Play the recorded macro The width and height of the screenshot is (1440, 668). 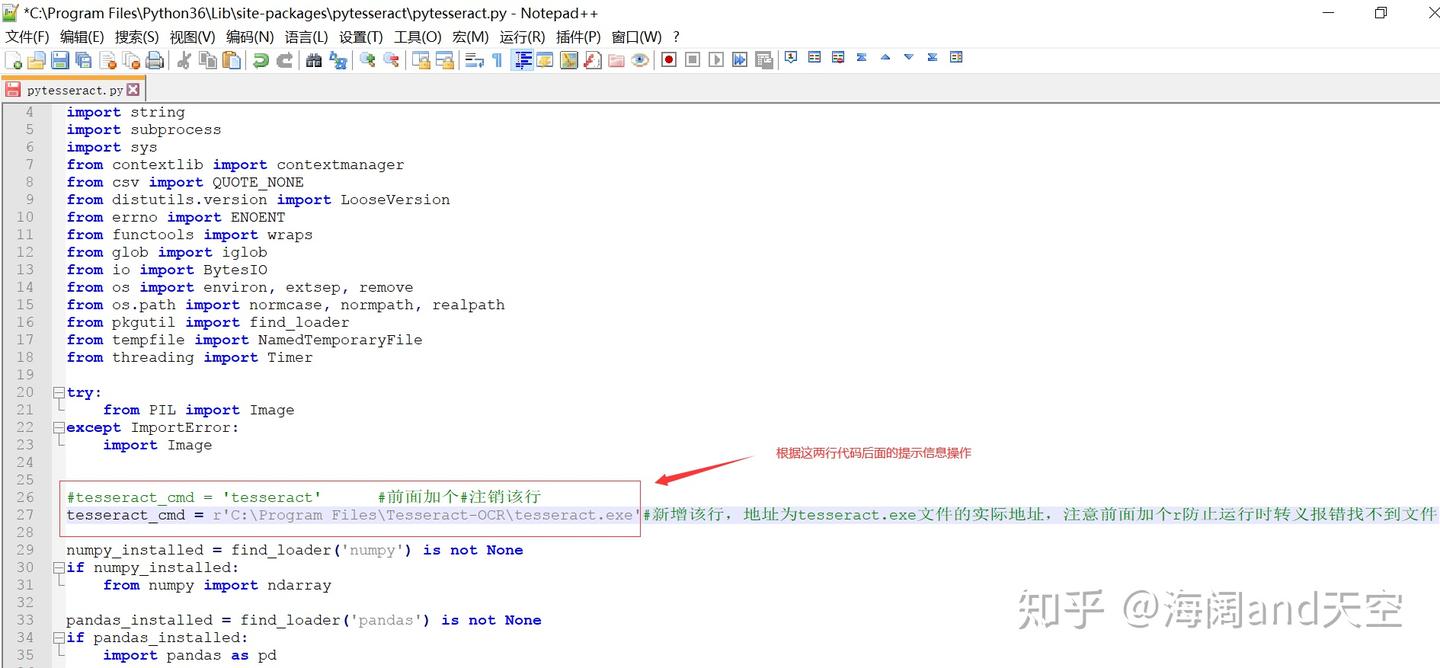click(x=716, y=58)
